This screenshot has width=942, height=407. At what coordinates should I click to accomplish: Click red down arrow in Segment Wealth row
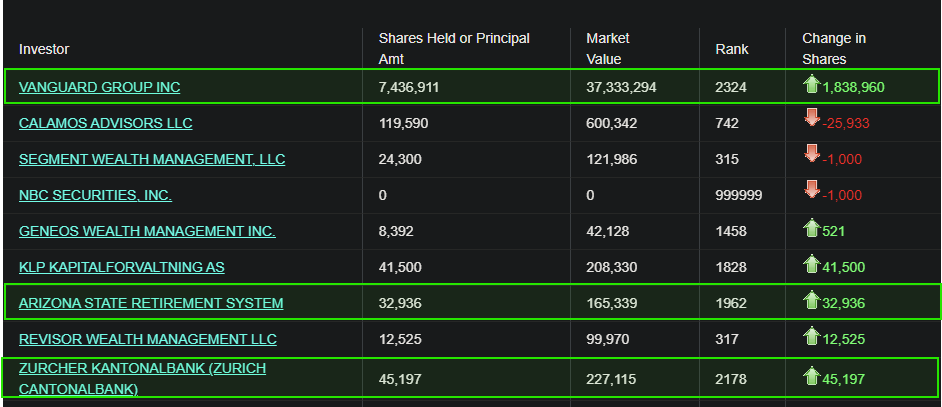click(x=811, y=155)
